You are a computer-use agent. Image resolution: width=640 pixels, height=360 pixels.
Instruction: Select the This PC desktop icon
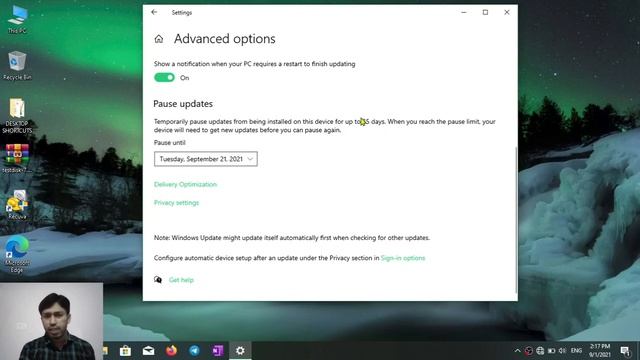[x=17, y=20]
